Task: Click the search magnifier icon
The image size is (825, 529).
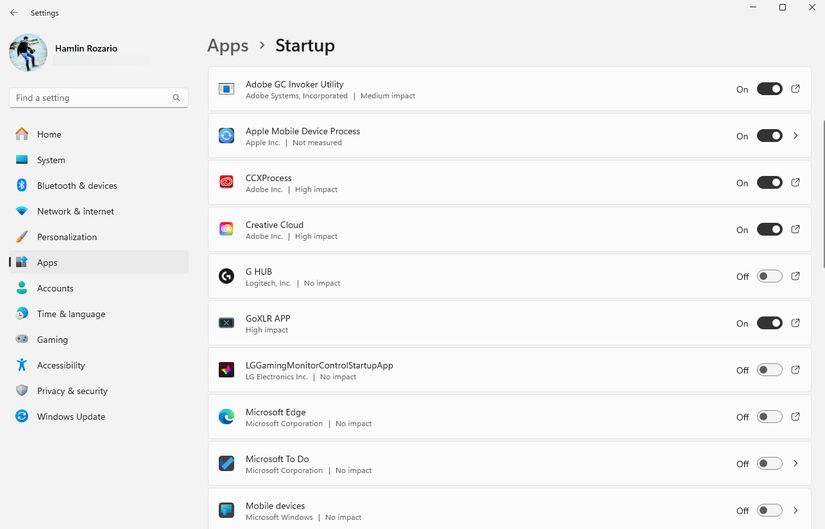Action: [176, 98]
